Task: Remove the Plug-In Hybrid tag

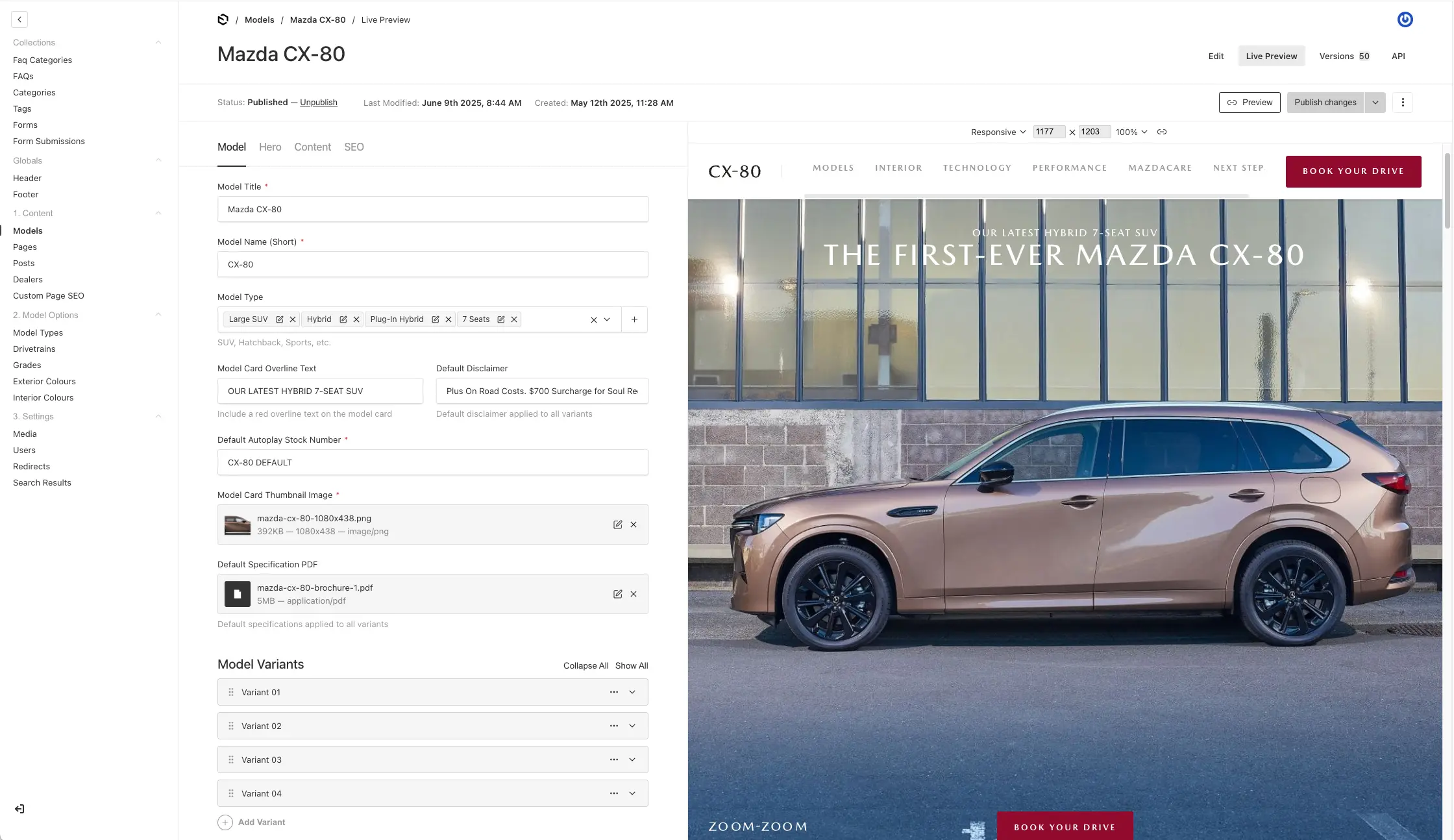Action: tap(449, 319)
